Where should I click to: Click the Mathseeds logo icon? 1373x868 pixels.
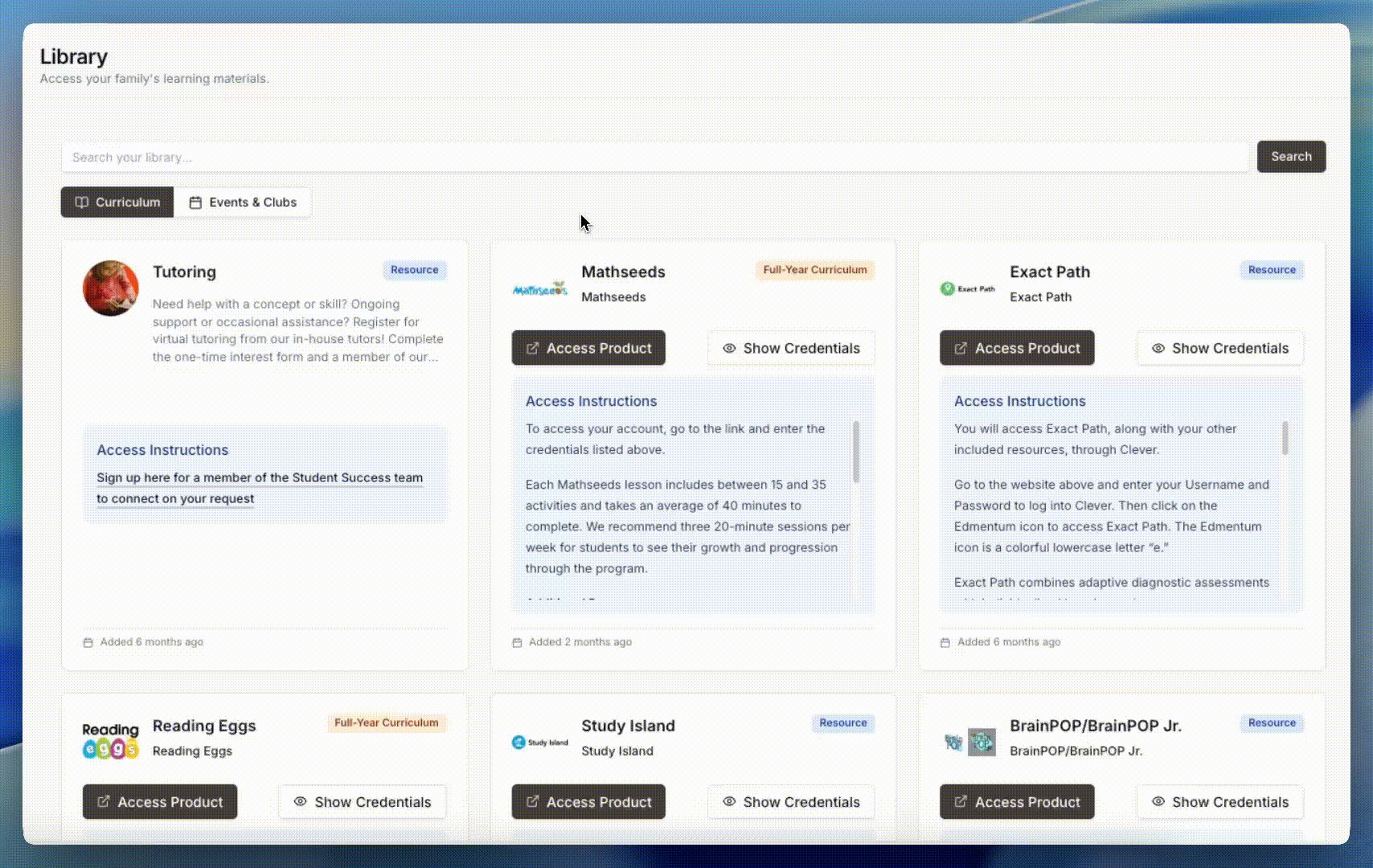coord(539,289)
